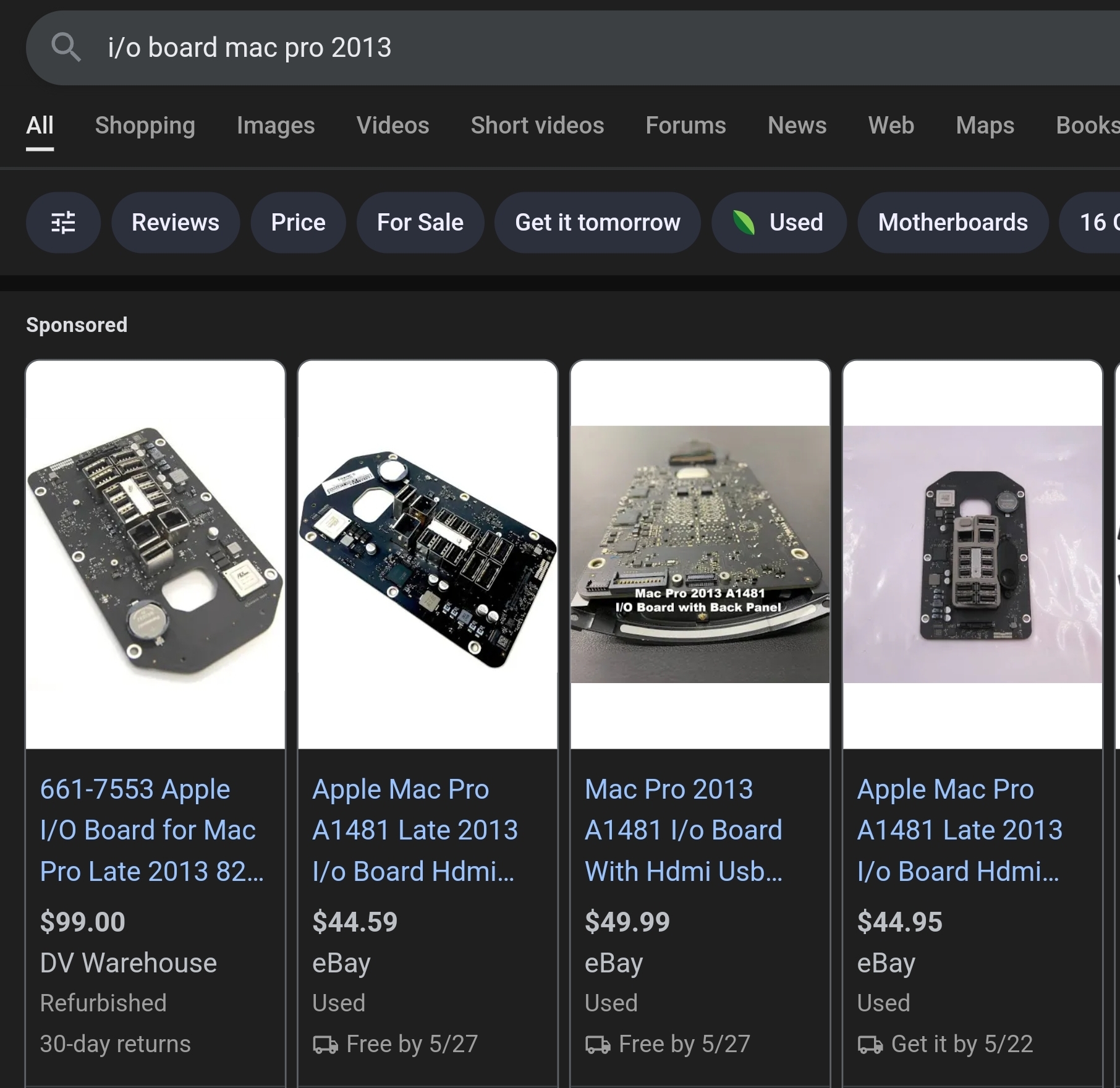Click the delivery truck icon for $44.59 listing
This screenshot has height=1088, width=1120.
click(325, 1045)
